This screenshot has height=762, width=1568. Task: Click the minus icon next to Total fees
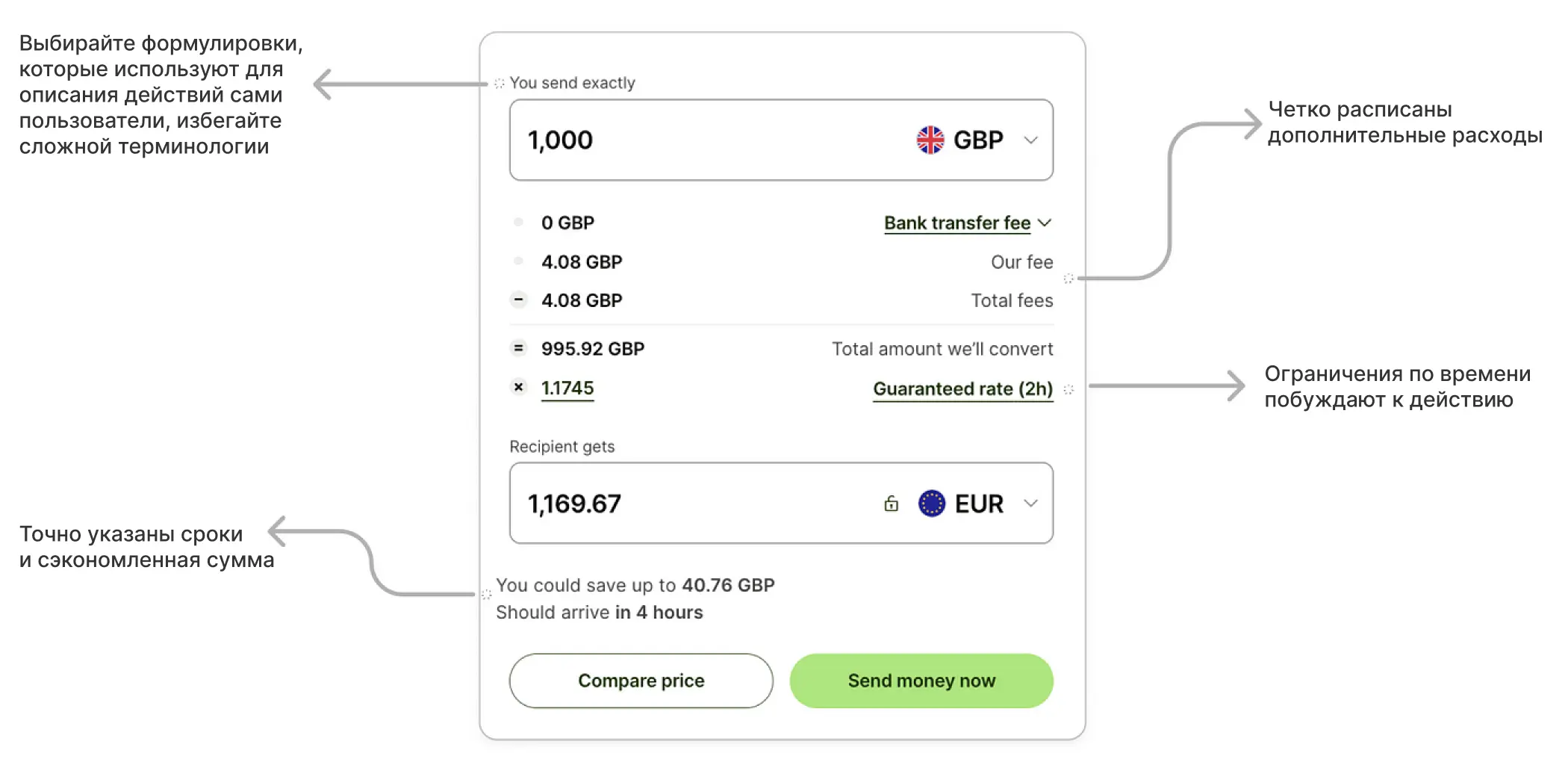coord(518,300)
